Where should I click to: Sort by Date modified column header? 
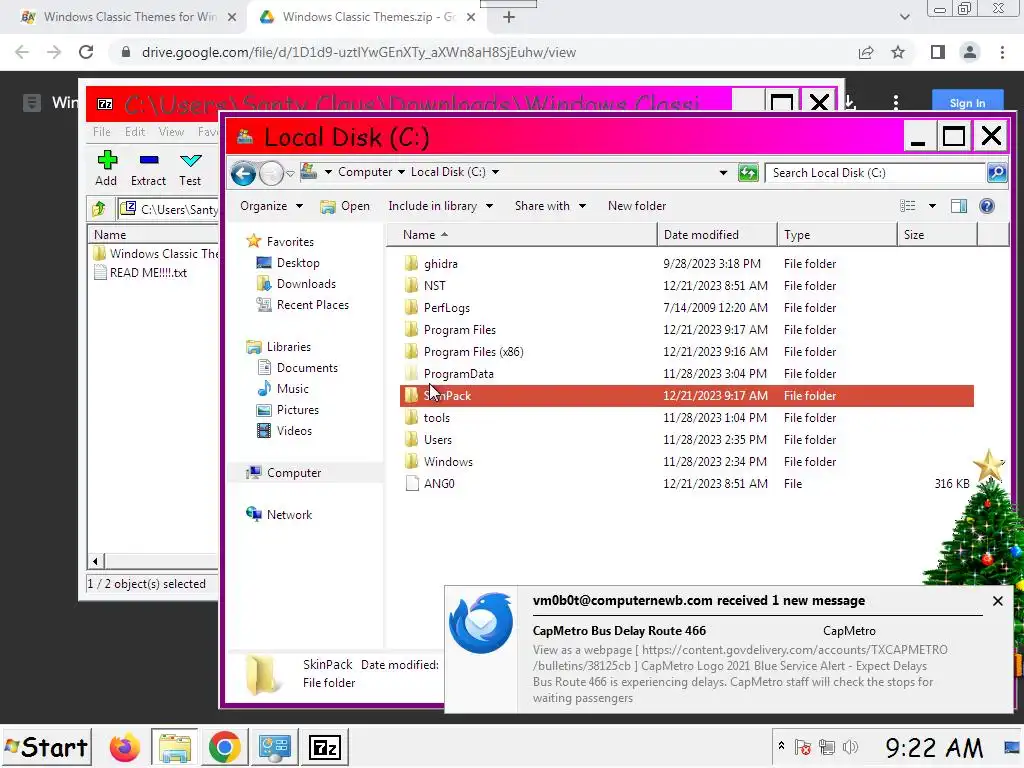tap(716, 235)
